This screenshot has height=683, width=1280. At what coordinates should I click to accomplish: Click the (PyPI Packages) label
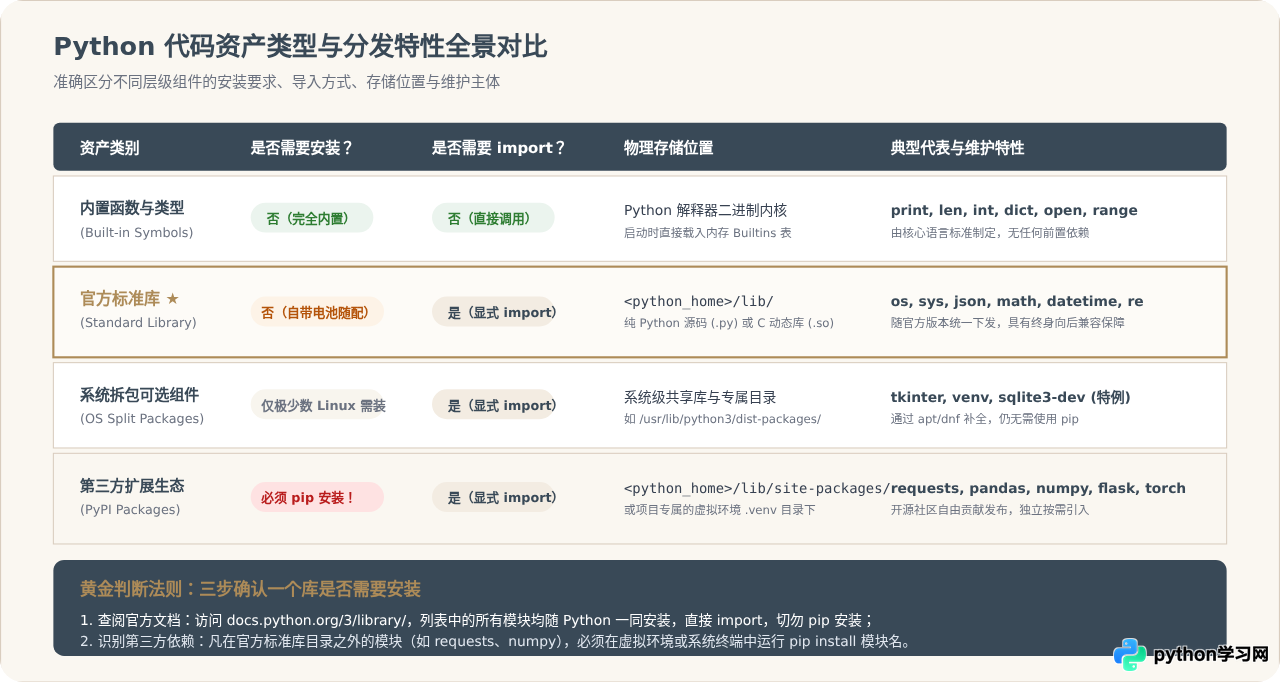[x=130, y=509]
